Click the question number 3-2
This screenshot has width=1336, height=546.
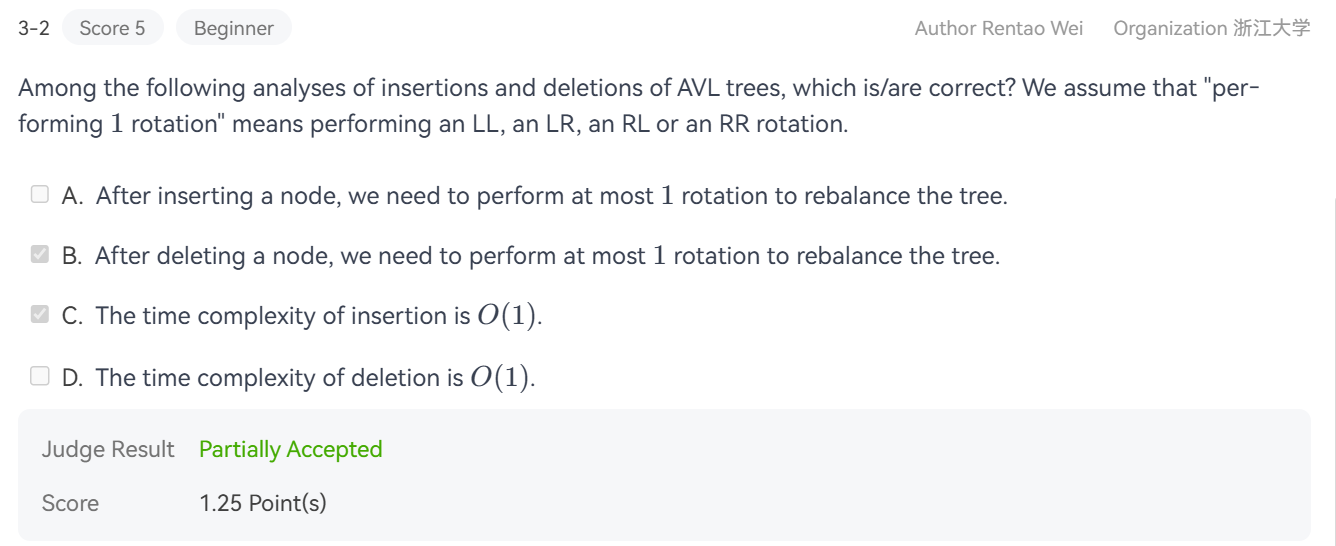pos(34,28)
